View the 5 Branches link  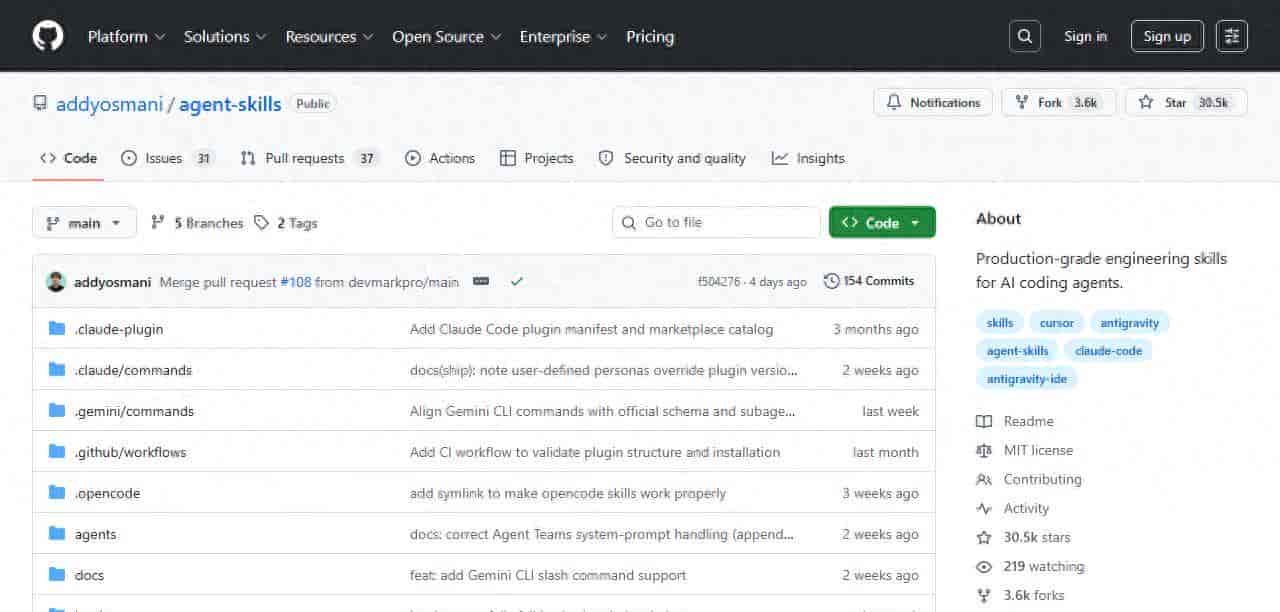pyautogui.click(x=197, y=223)
